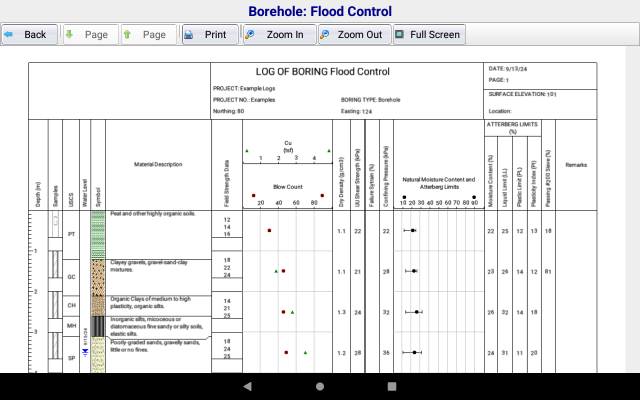The width and height of the screenshot is (640, 400).
Task: Select the Remarks column header
Action: tap(576, 164)
